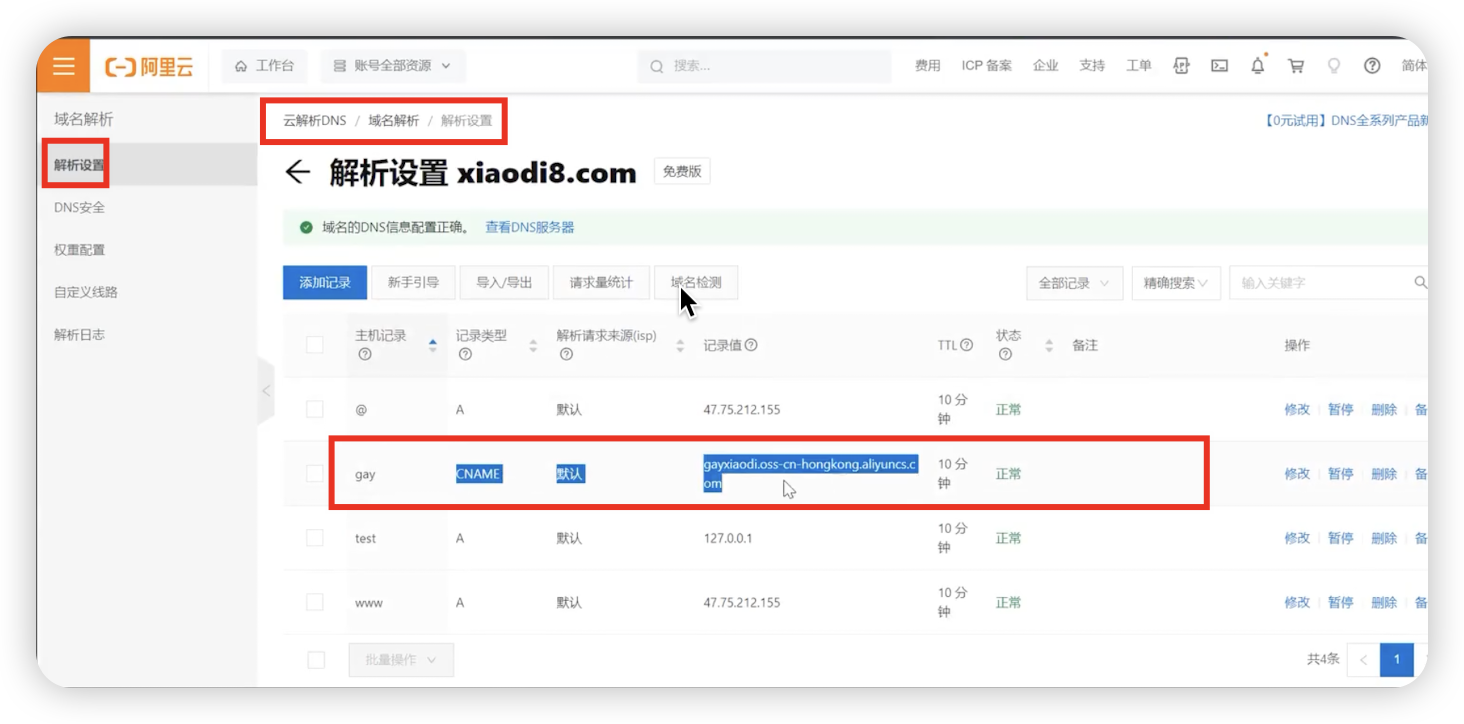Tick the checkbox beside 批量操作
The height and width of the screenshot is (724, 1464).
point(316,660)
